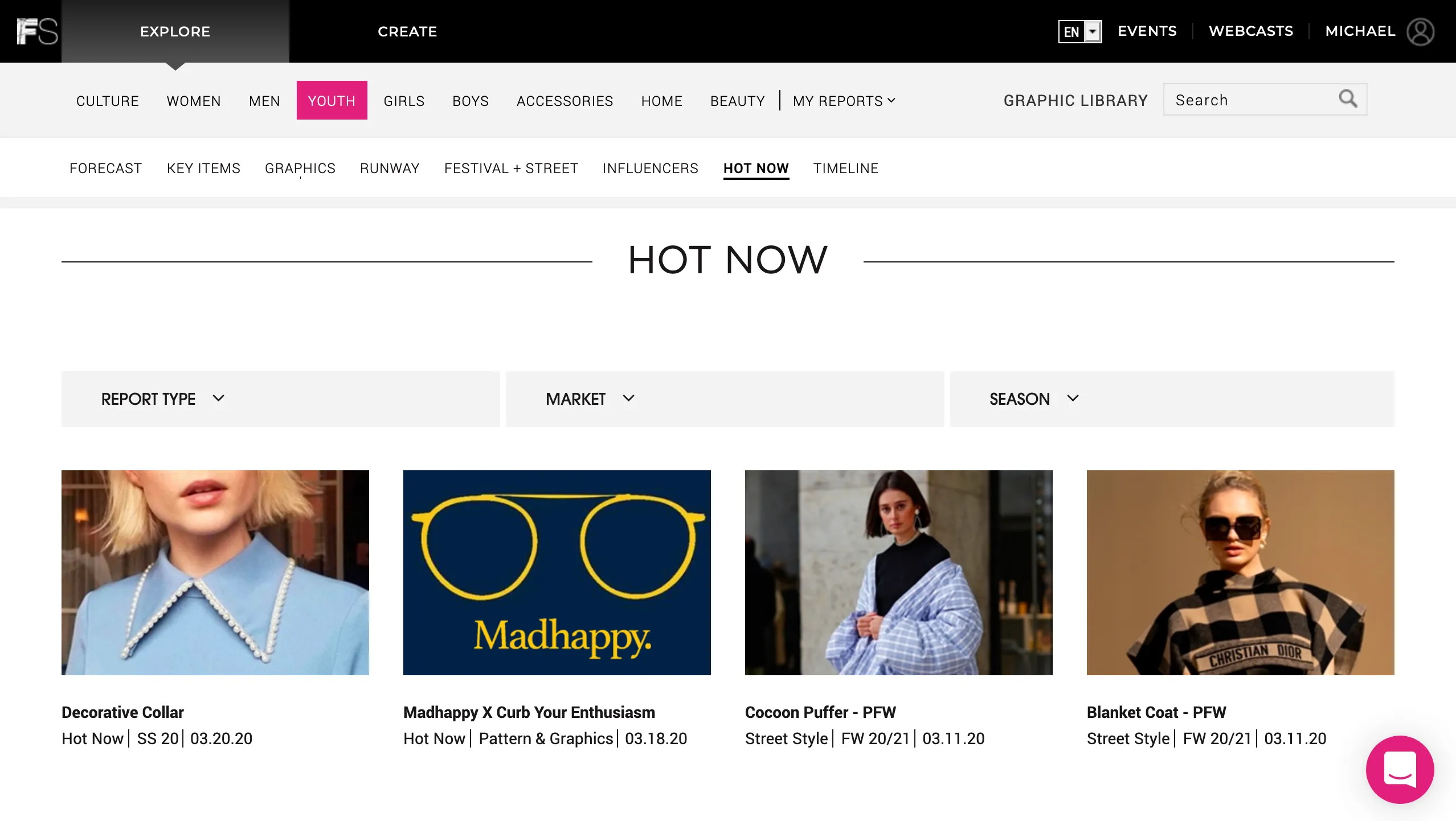Viewport: 1456px width, 821px height.
Task: Open the Michael user profile icon
Action: [1420, 31]
